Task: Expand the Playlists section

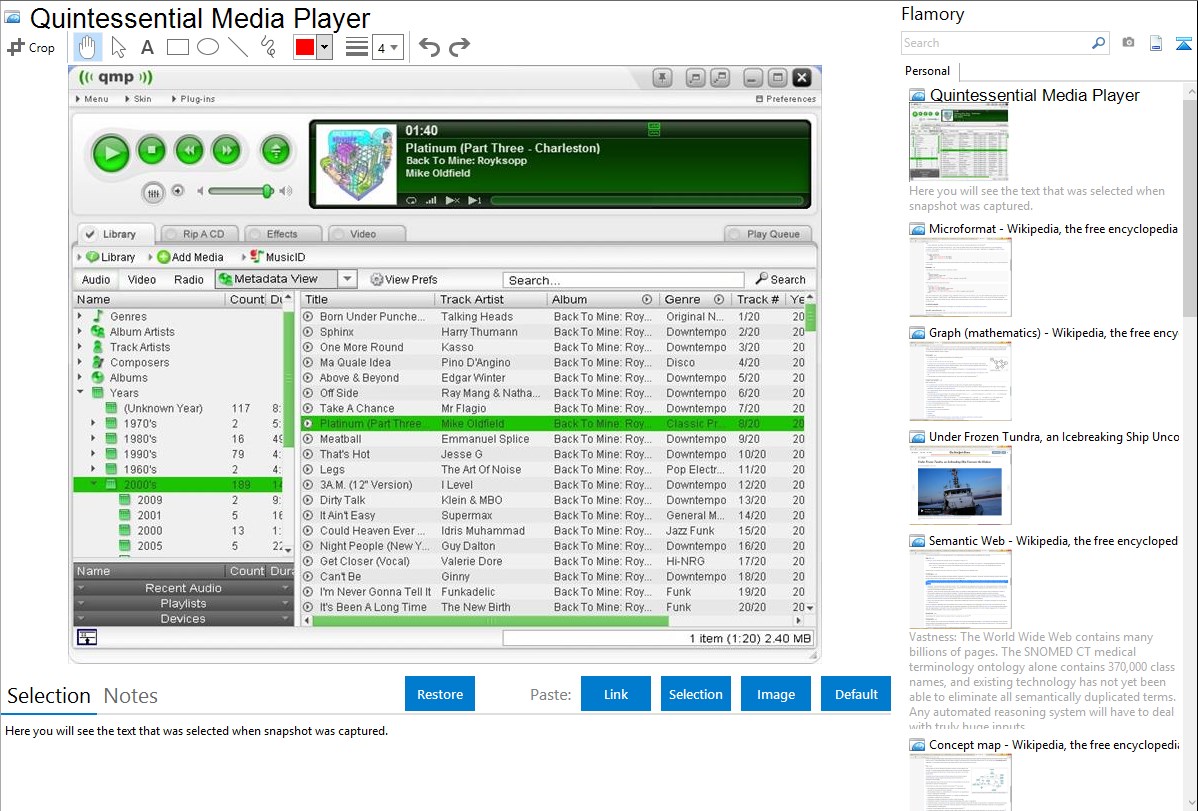Action: 183,603
